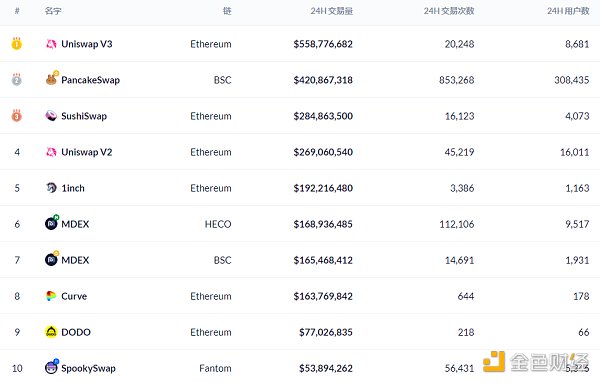Click the PancakeSwap pancake icon
The image size is (600, 383).
(x=51, y=79)
